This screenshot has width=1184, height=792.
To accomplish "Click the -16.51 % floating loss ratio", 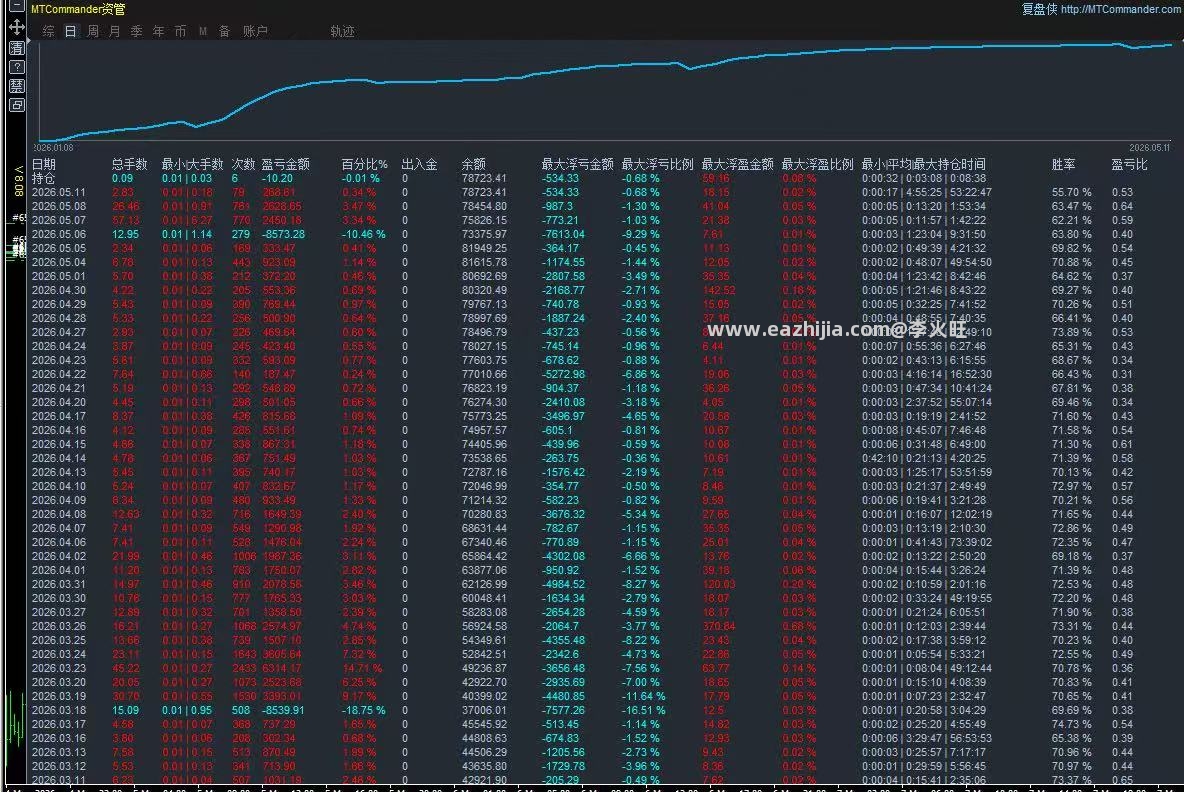I will [x=643, y=710].
